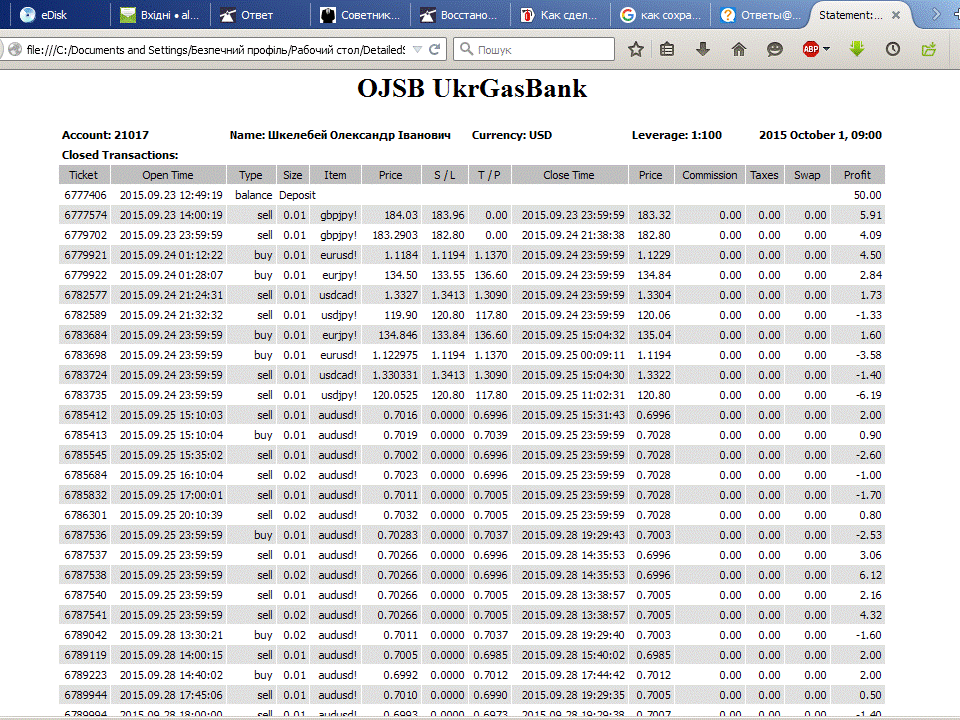Select ticket number 6789223
This screenshot has height=720, width=960.
(85, 675)
